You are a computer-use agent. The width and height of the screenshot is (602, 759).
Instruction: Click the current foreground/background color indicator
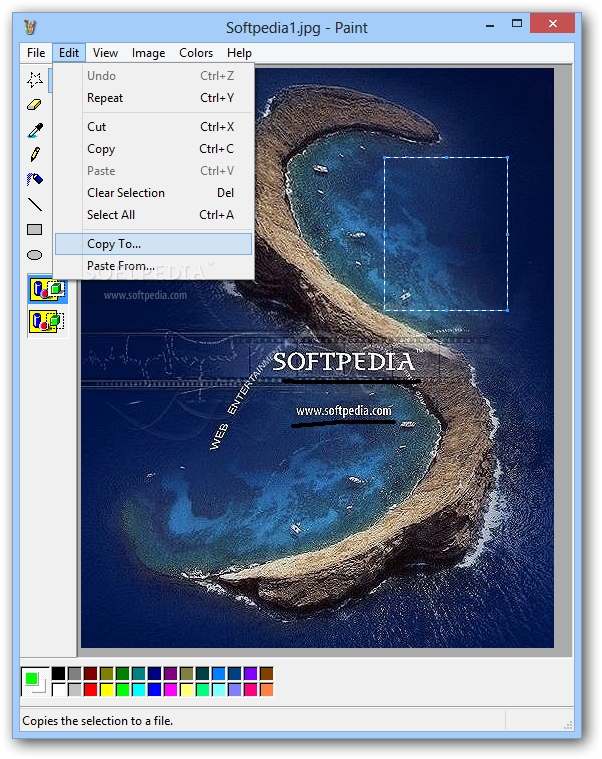click(x=35, y=682)
